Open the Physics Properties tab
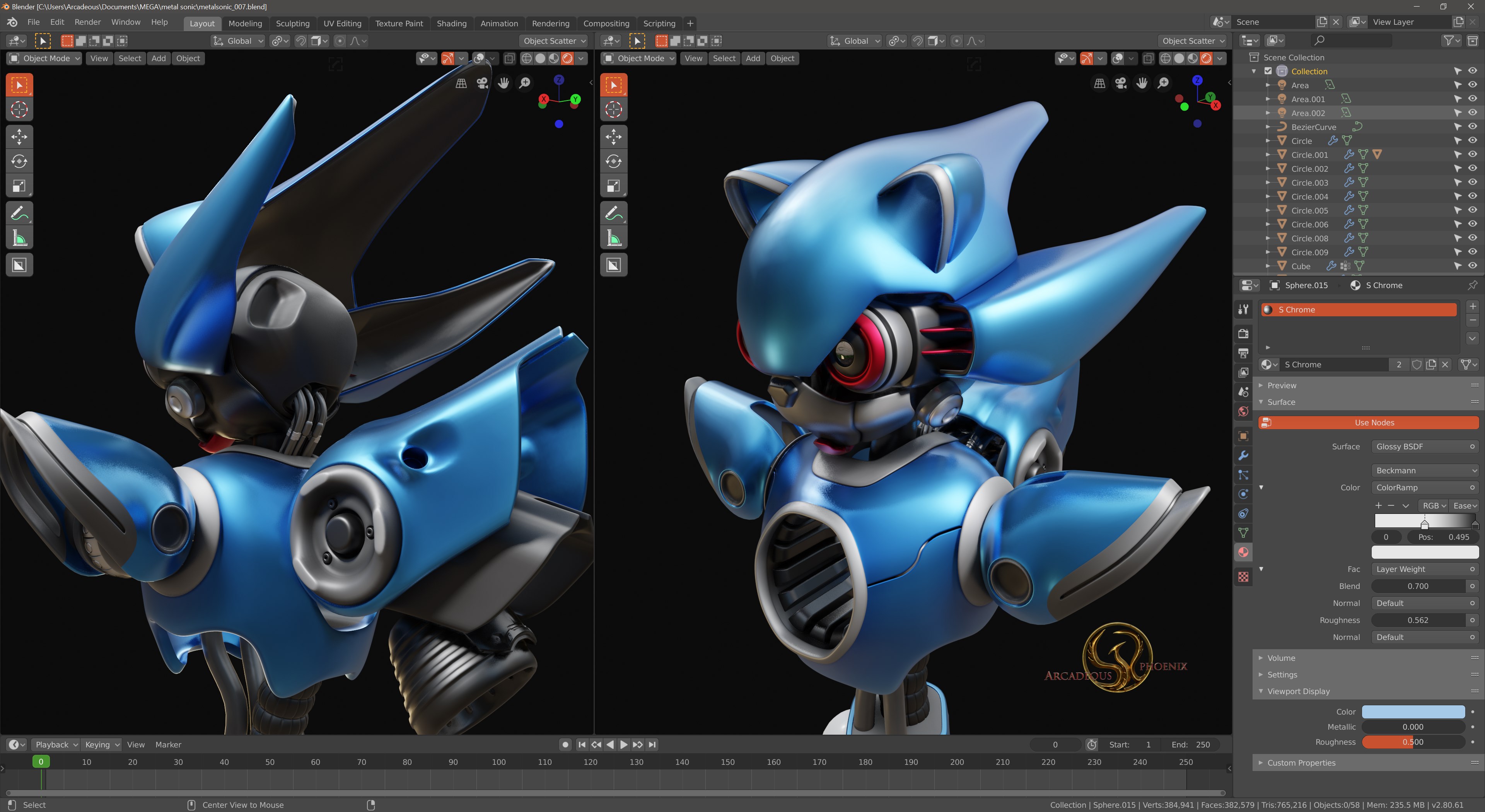Viewport: 1485px width, 812px height. [1243, 495]
